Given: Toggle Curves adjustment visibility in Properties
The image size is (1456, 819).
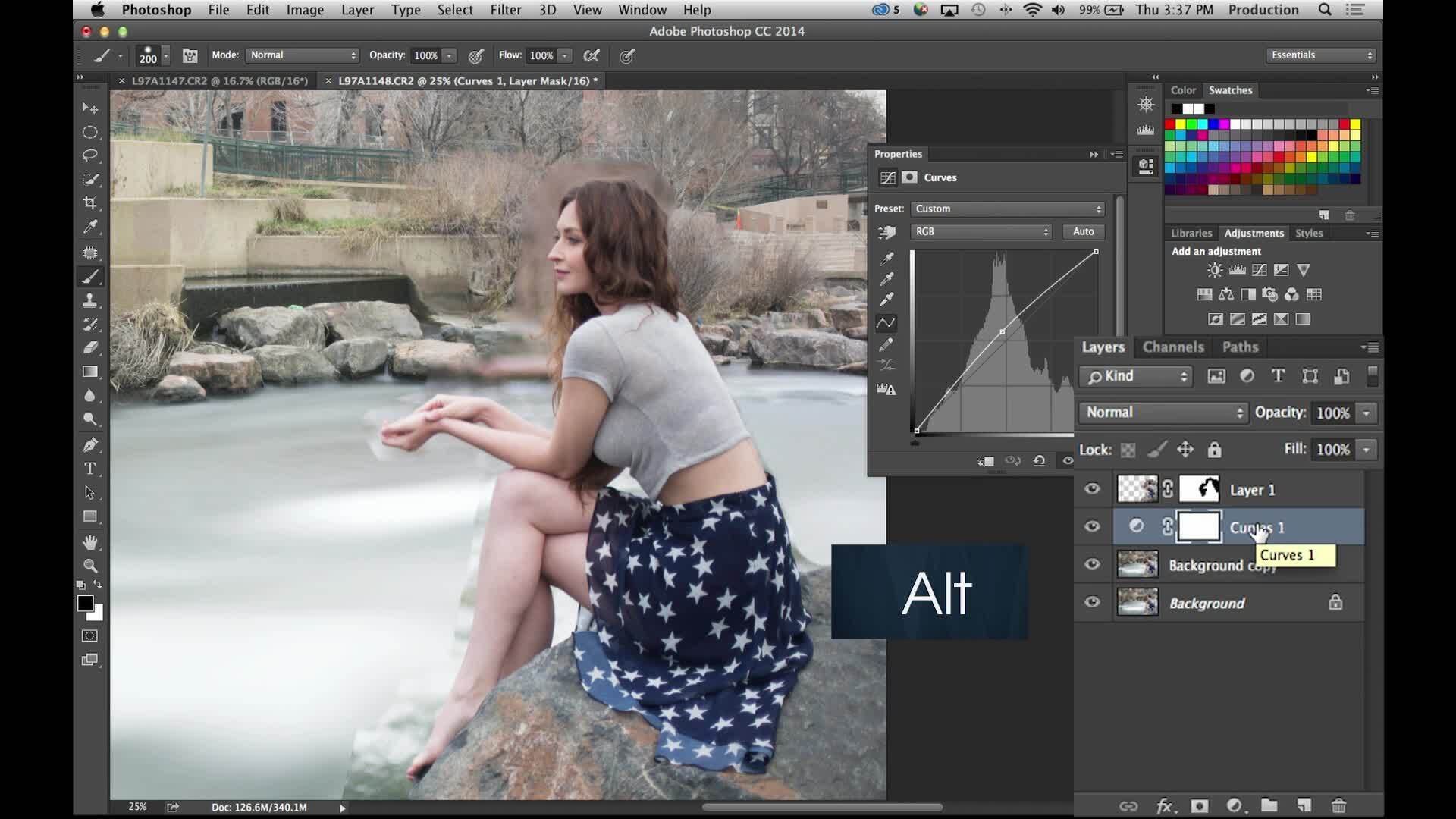Looking at the screenshot, I should [1068, 460].
